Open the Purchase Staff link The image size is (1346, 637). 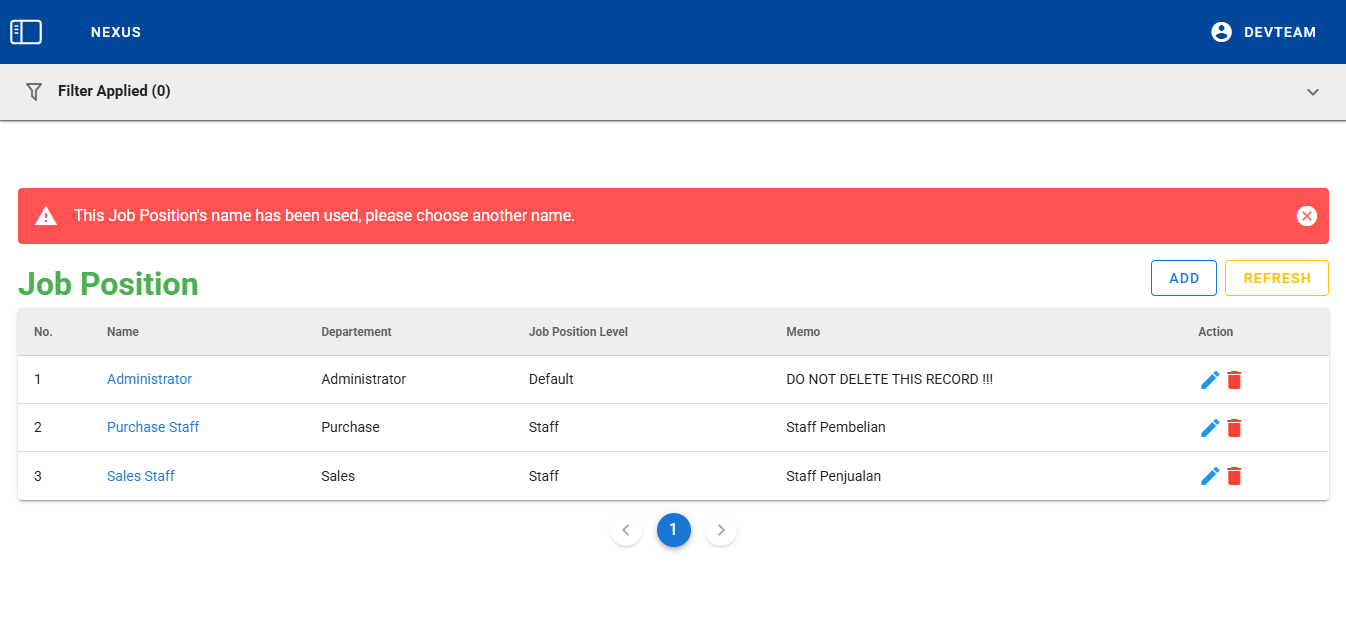click(153, 428)
